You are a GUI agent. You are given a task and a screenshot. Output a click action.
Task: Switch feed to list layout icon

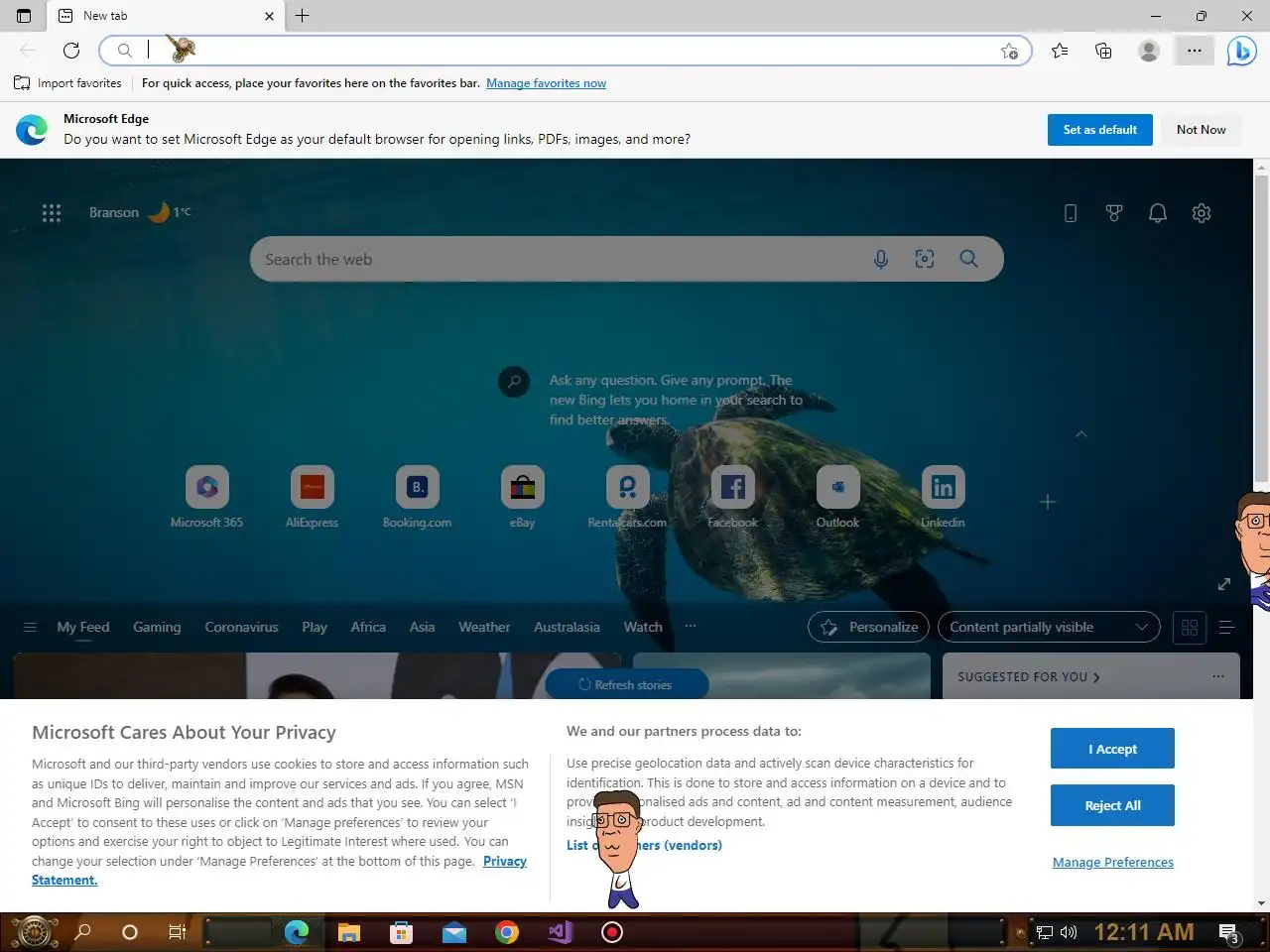(1227, 627)
